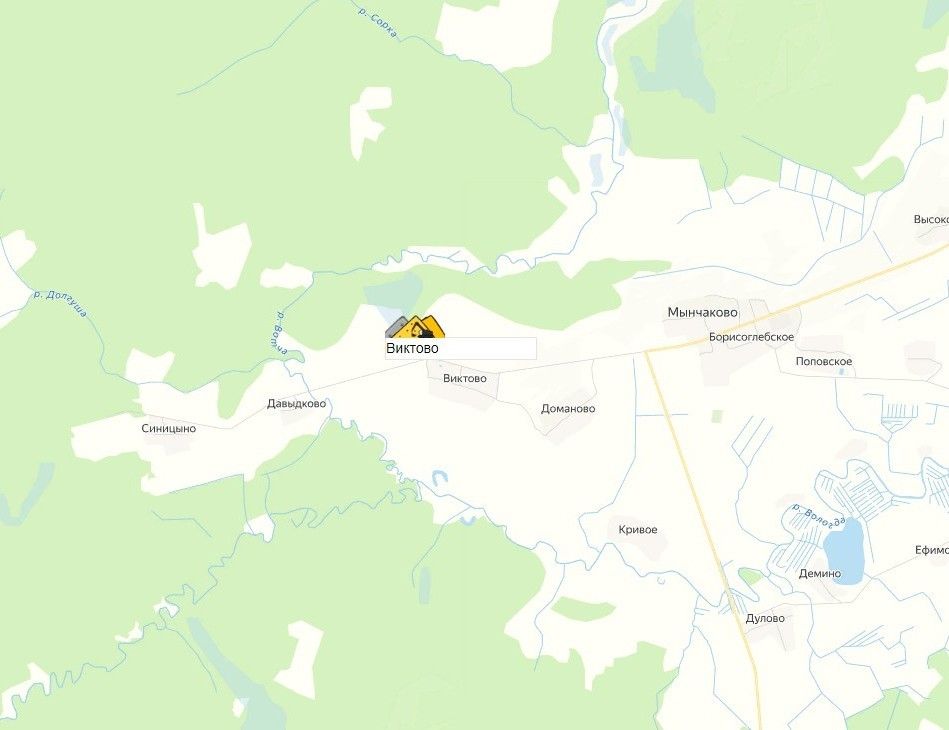
Task: Click the р. Сорка river label
Action: pyautogui.click(x=377, y=23)
